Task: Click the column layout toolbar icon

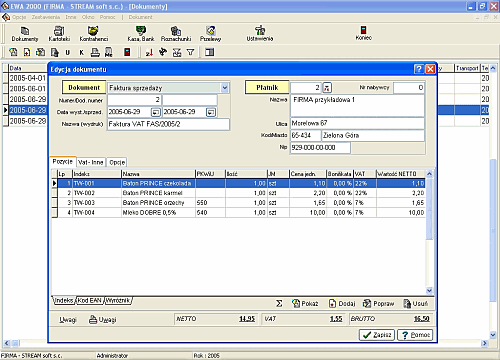Action: [x=210, y=52]
